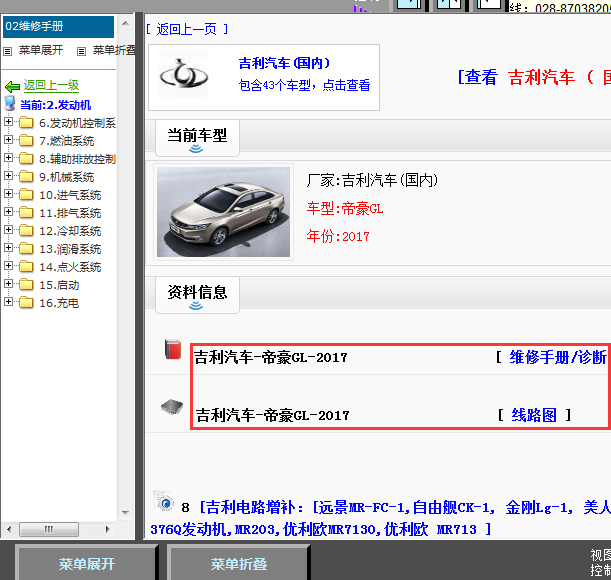
Task: Select the 资料信息 tab
Action: 197,295
